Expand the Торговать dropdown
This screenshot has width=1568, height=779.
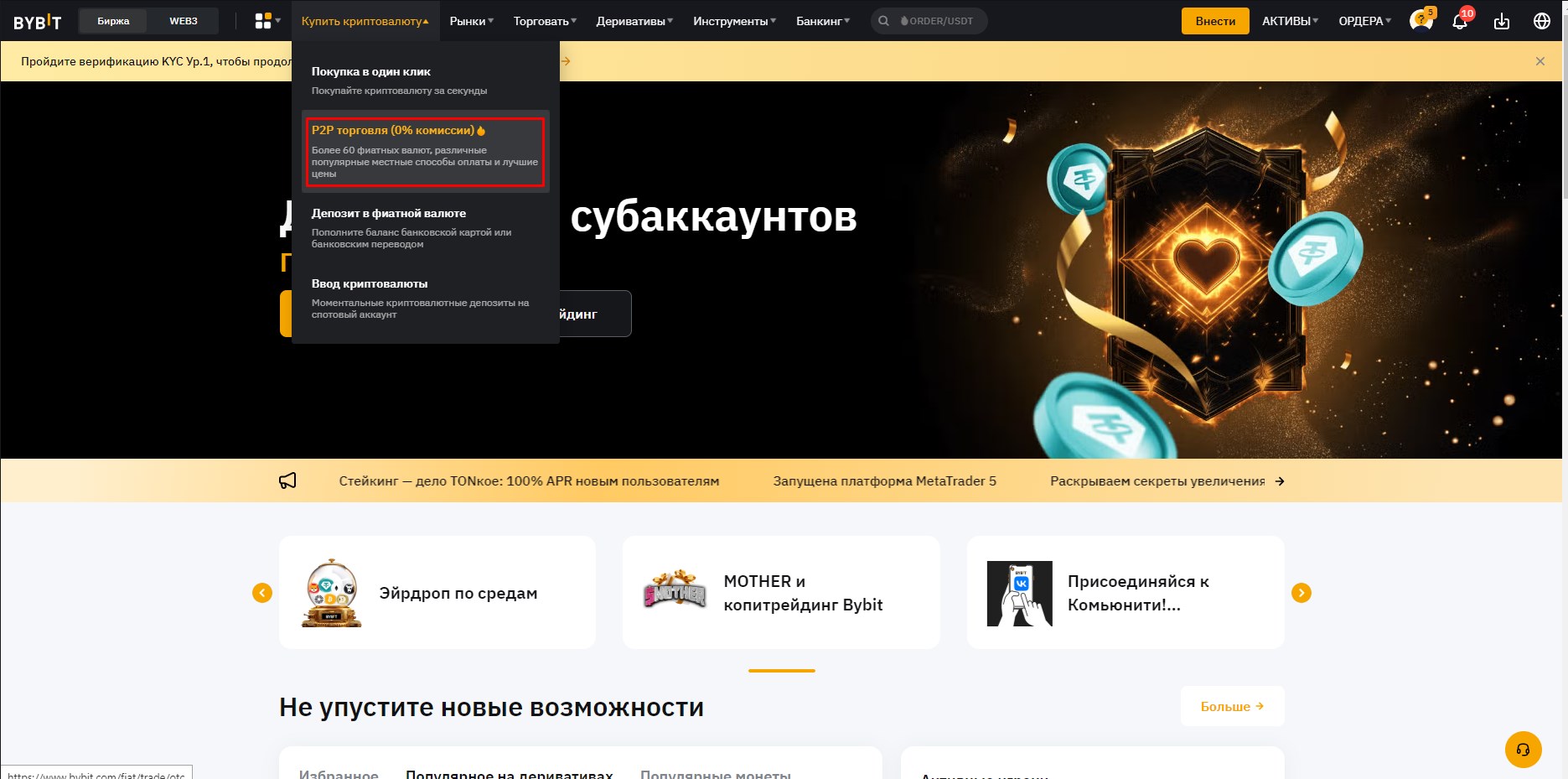pos(545,21)
